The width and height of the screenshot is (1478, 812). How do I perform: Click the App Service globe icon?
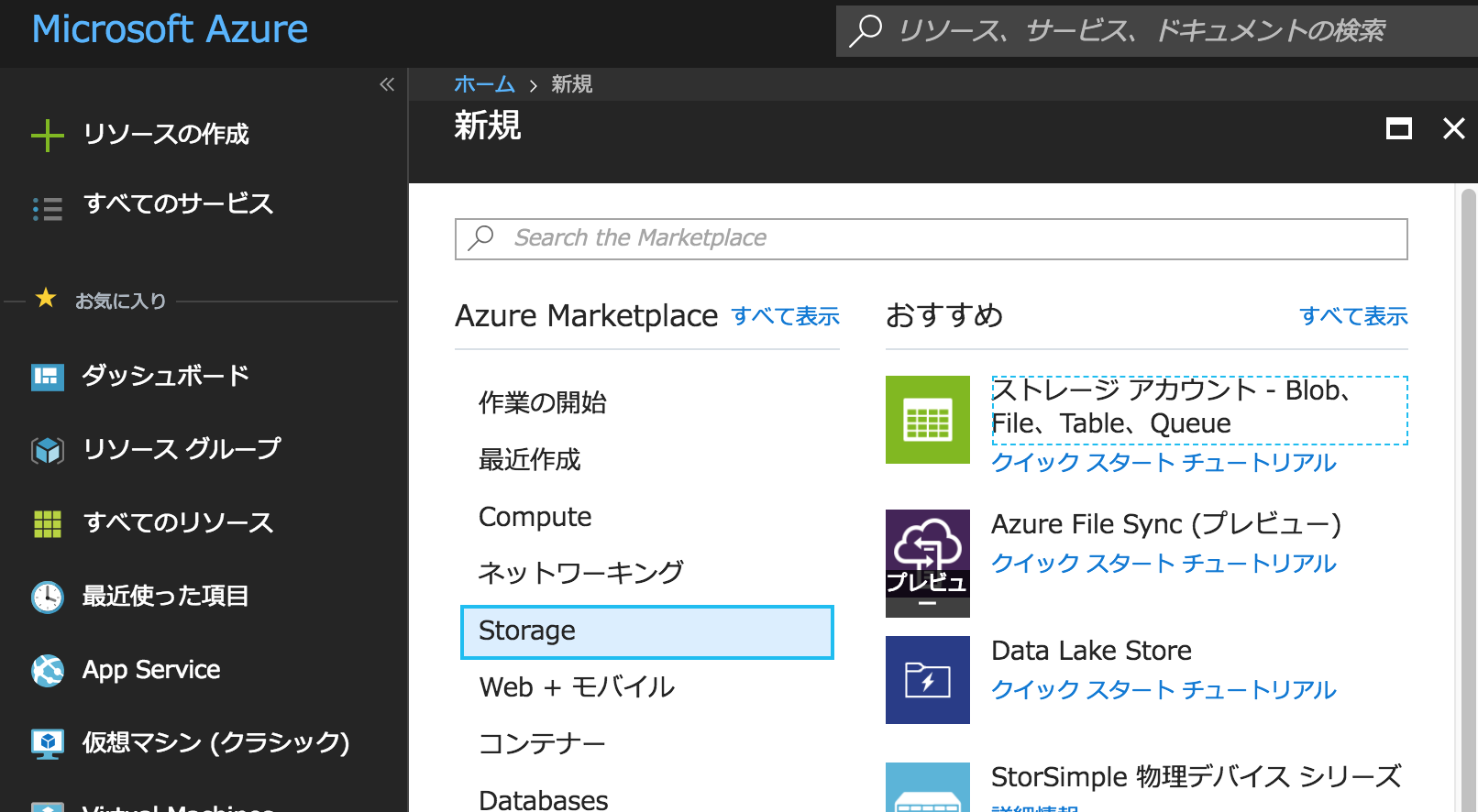click(48, 670)
